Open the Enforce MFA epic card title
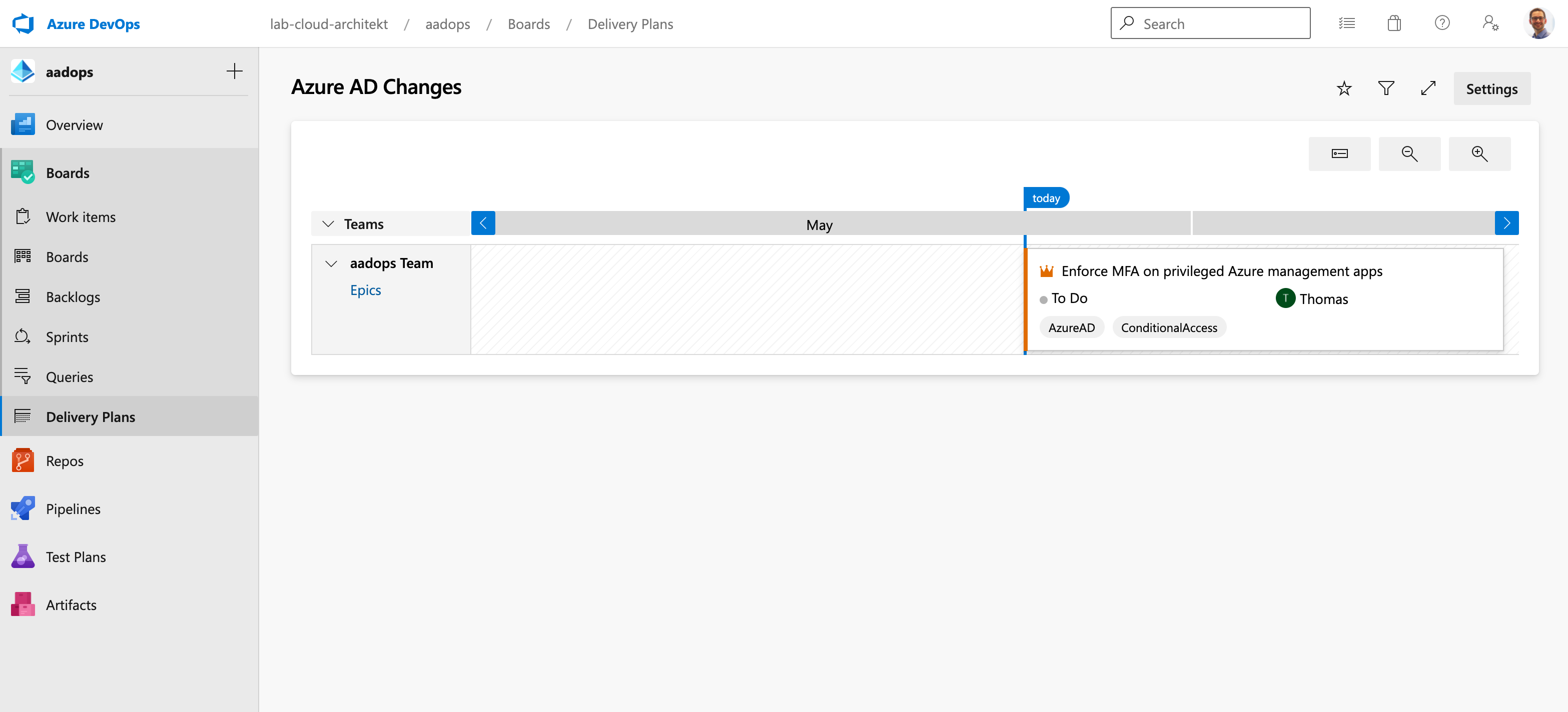Viewport: 1568px width, 712px height. pyautogui.click(x=1222, y=271)
